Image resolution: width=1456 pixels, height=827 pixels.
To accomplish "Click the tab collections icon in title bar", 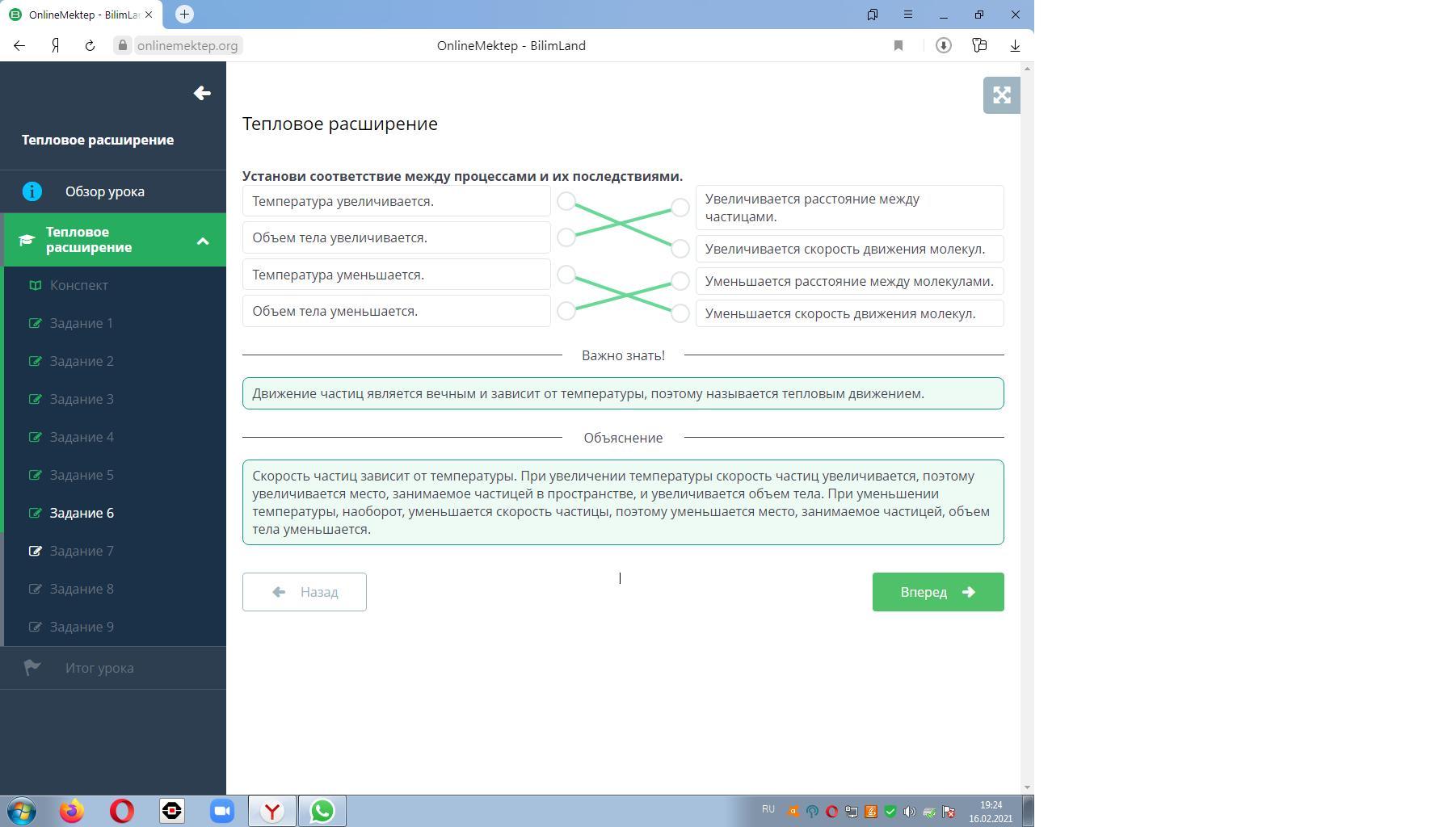I will [x=873, y=15].
